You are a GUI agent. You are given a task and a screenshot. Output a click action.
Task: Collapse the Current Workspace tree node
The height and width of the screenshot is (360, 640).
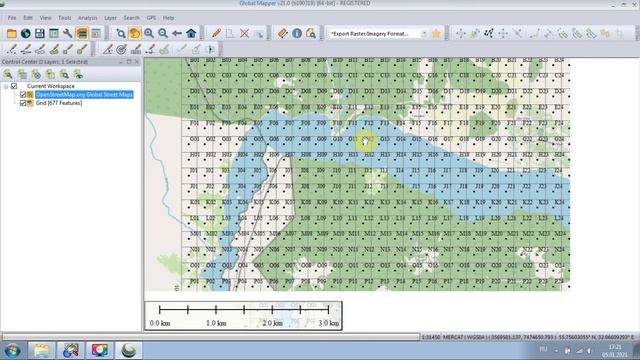coord(6,87)
